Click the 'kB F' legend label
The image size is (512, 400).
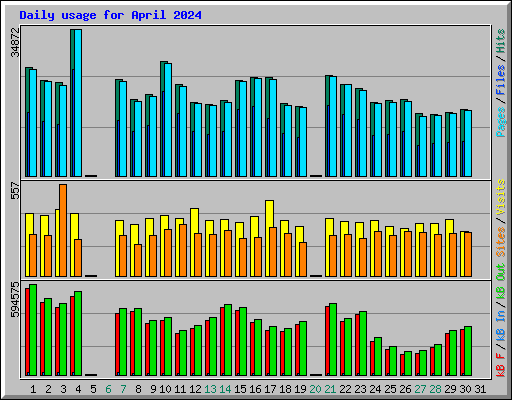501,365
